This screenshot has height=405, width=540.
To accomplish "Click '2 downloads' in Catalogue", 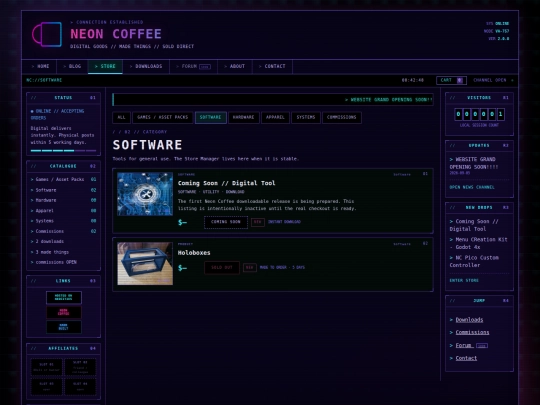I will (47, 242).
